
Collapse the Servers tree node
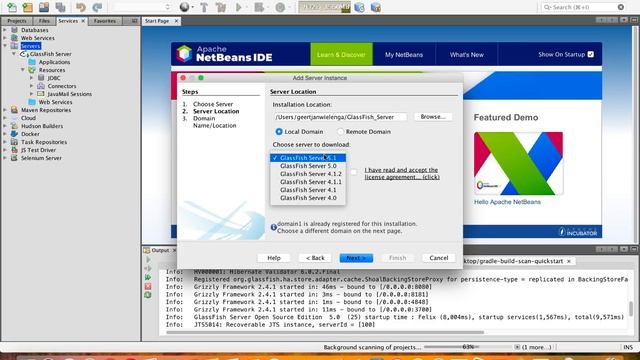pyautogui.click(x=5, y=46)
